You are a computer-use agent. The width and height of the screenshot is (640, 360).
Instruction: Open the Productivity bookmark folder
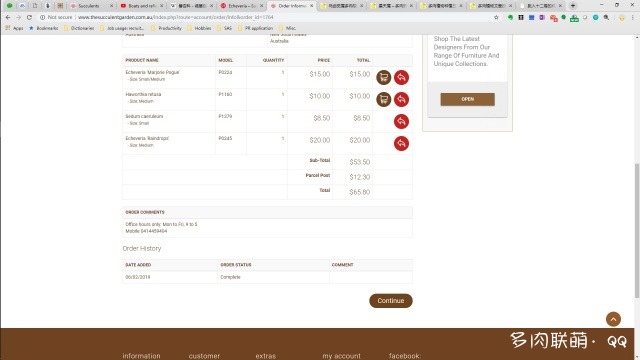click(167, 28)
